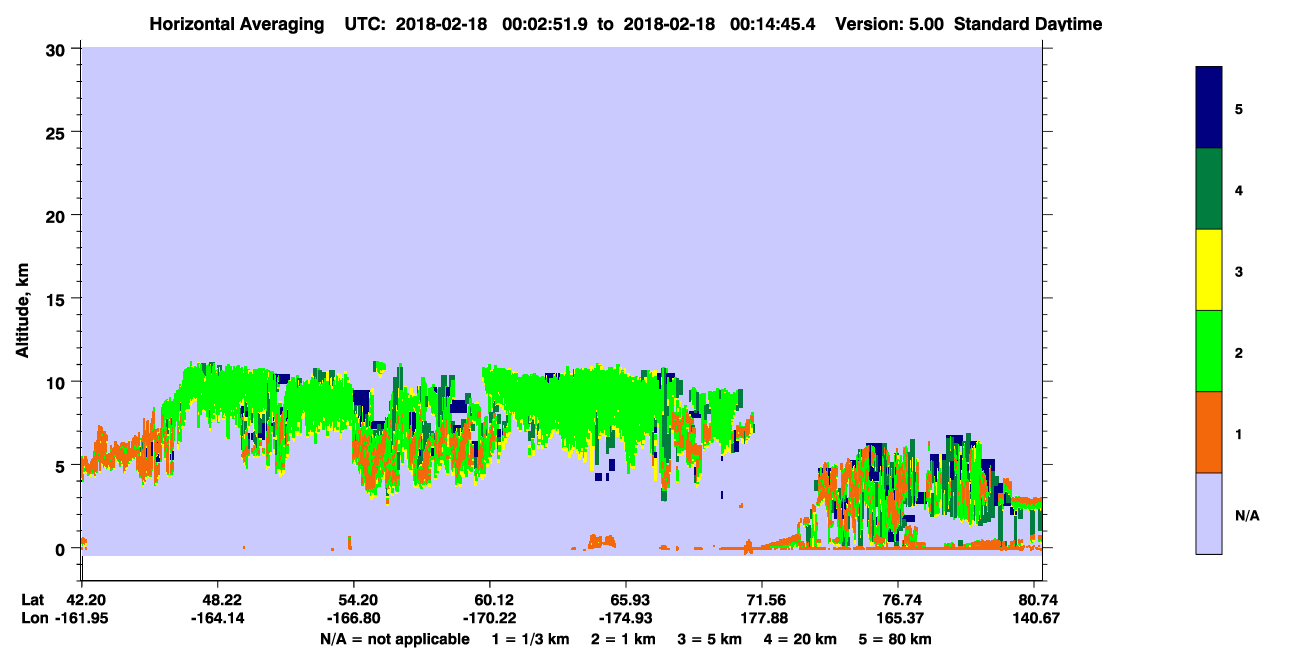Image resolution: width=1300 pixels, height=667 pixels.
Task: Click the 'Version: 5.00' text in title
Action: (888, 24)
